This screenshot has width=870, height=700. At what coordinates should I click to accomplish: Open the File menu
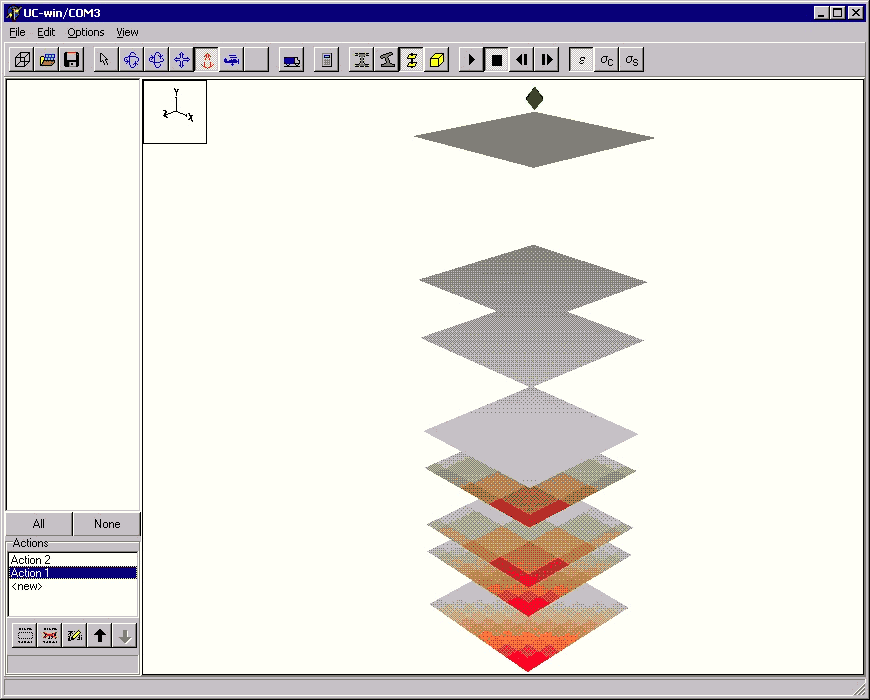coord(17,32)
